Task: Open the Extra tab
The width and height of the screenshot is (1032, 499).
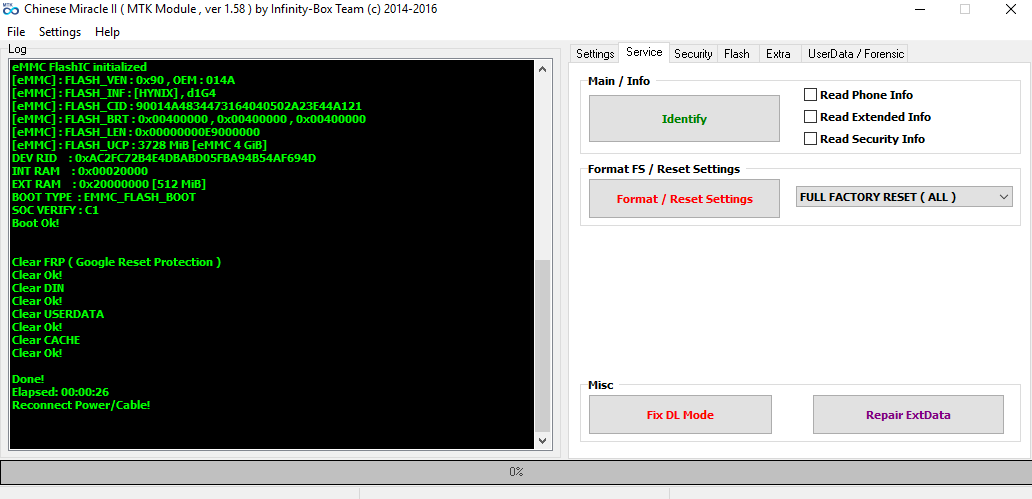Action: [x=778, y=54]
